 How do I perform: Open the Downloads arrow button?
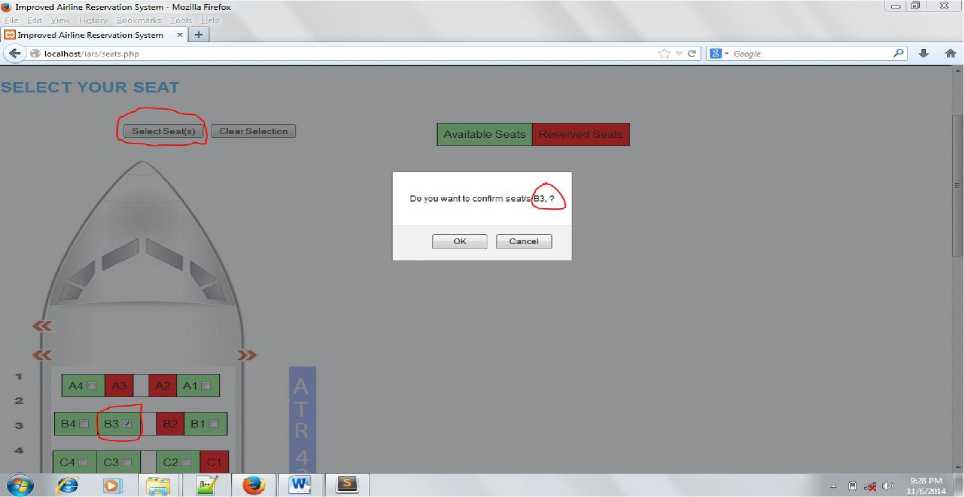click(923, 54)
